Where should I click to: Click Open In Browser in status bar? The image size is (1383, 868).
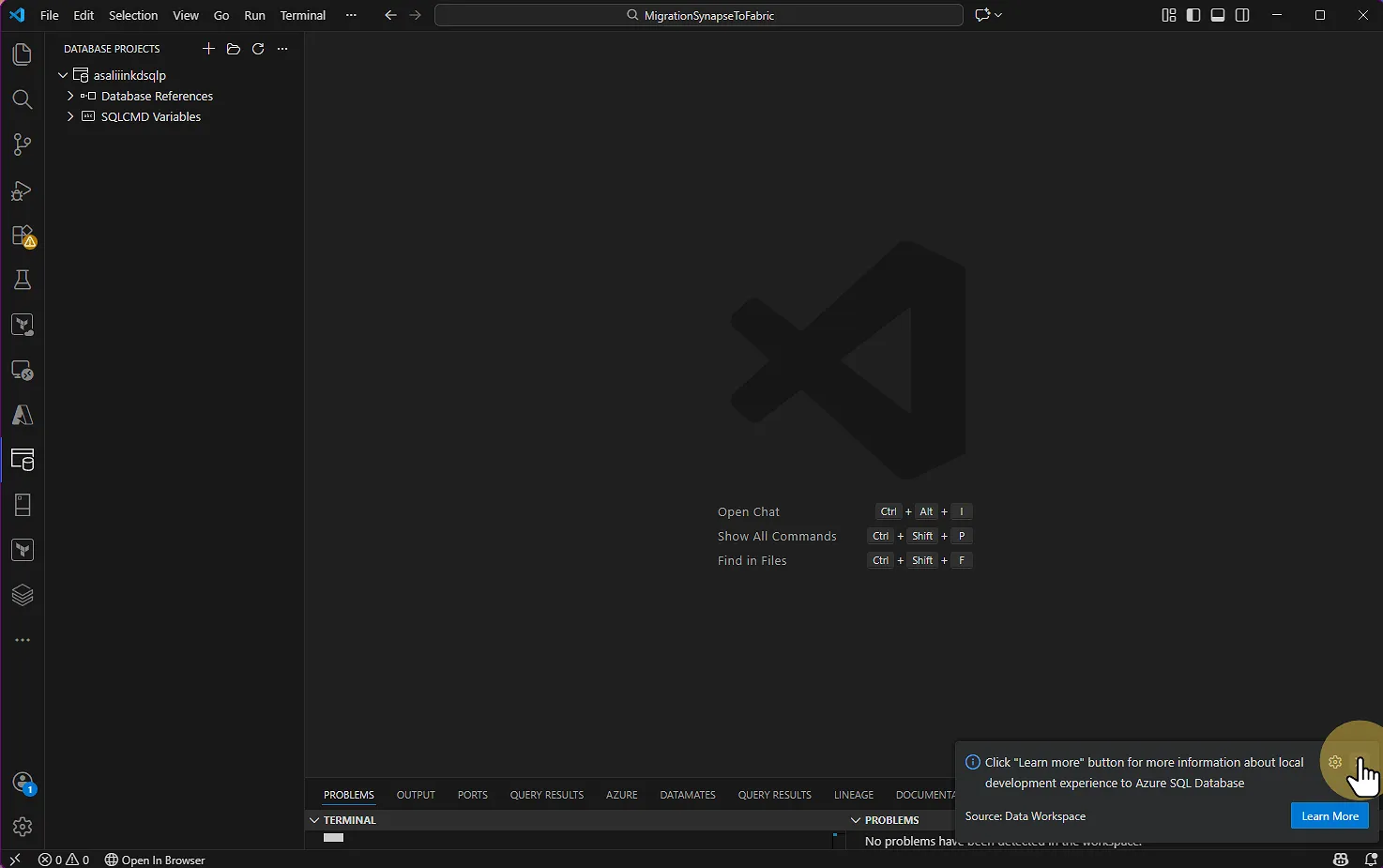155,860
